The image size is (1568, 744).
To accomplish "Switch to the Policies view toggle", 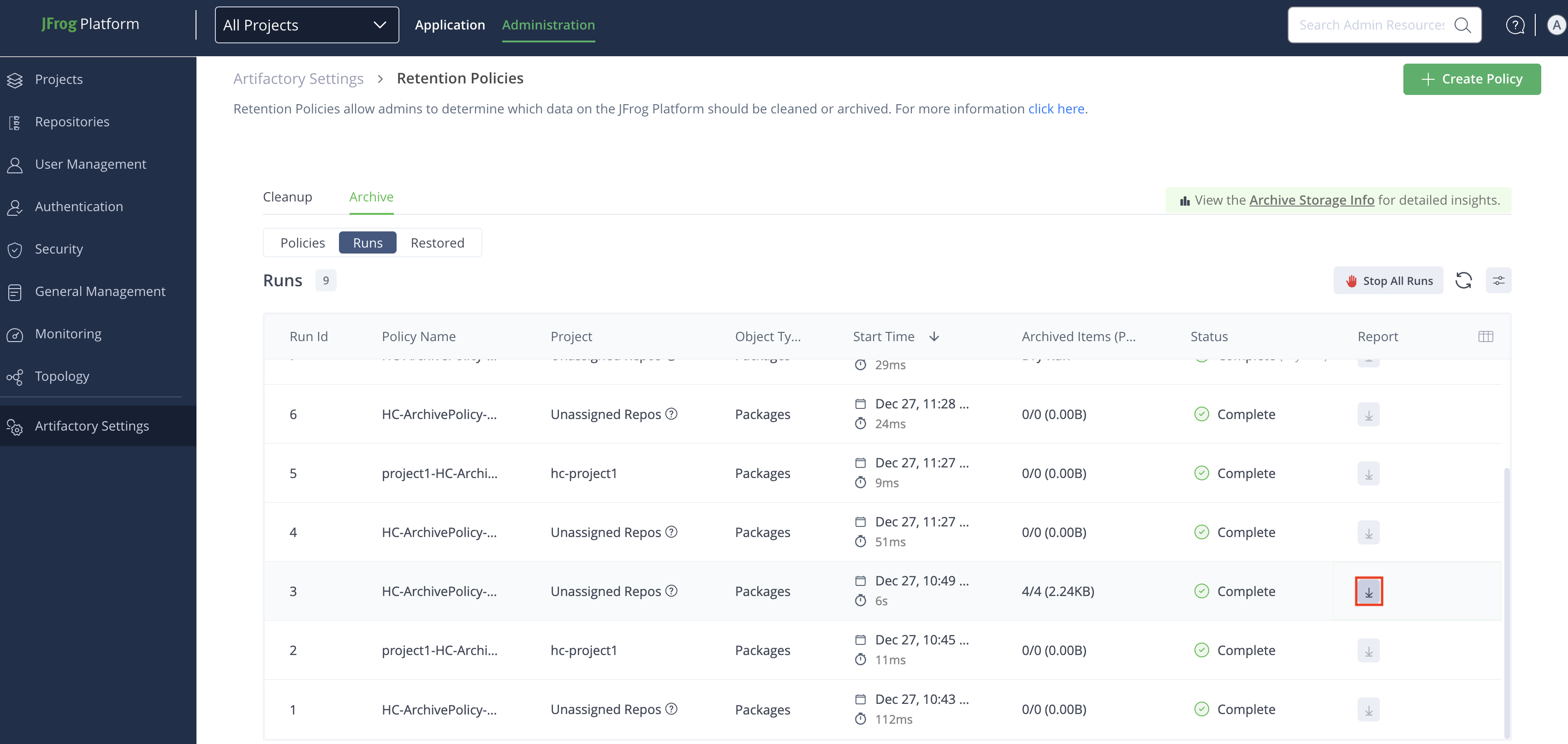I will (x=303, y=243).
